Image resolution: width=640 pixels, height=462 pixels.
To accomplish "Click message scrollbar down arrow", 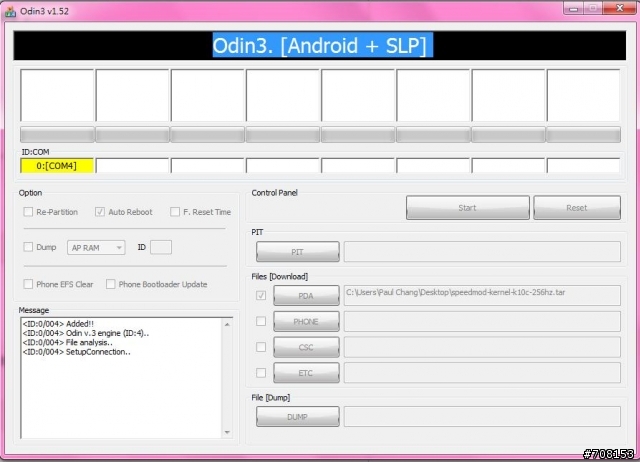I will tap(227, 432).
